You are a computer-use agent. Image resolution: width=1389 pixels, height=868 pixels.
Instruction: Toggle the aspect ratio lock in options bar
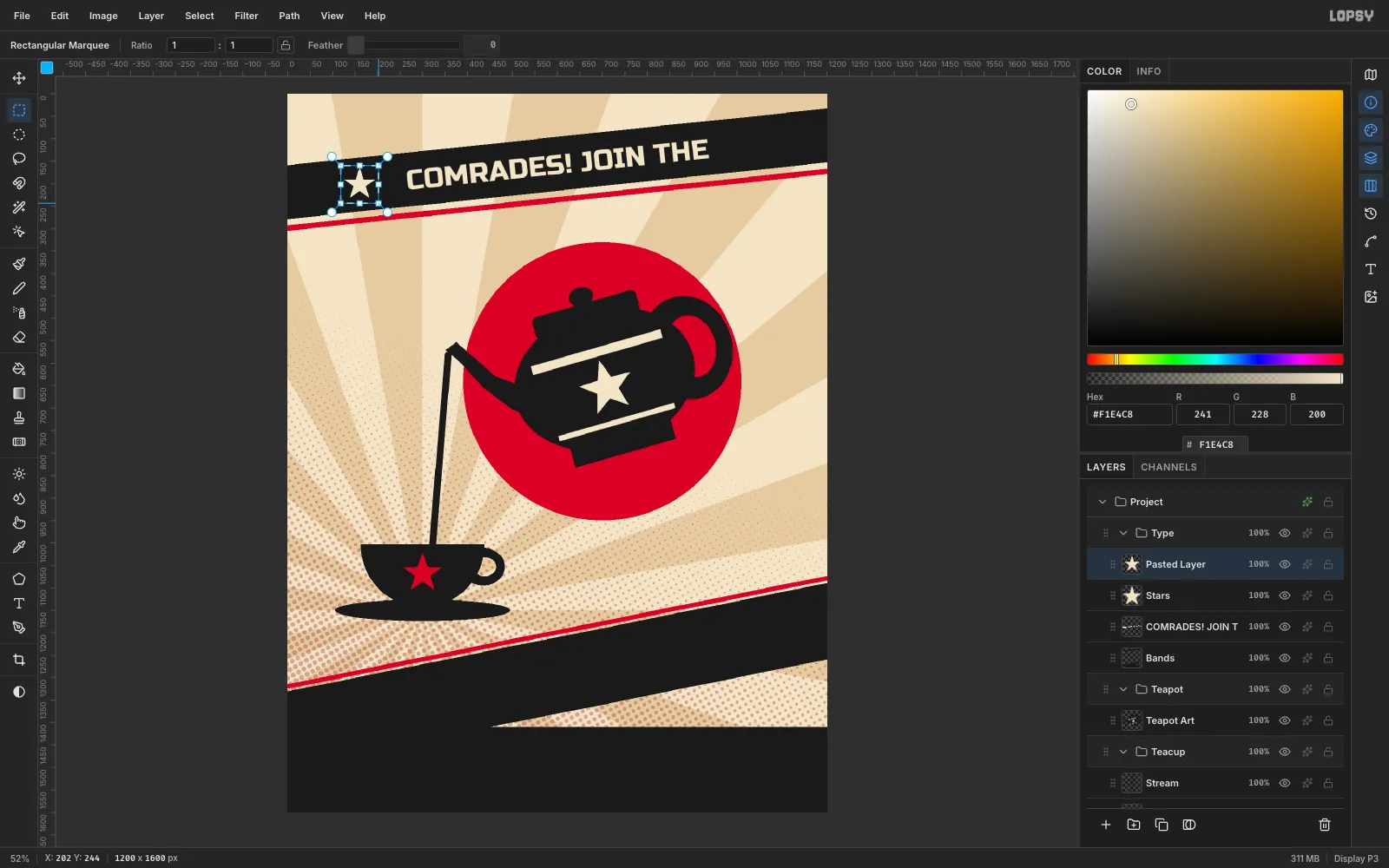286,45
